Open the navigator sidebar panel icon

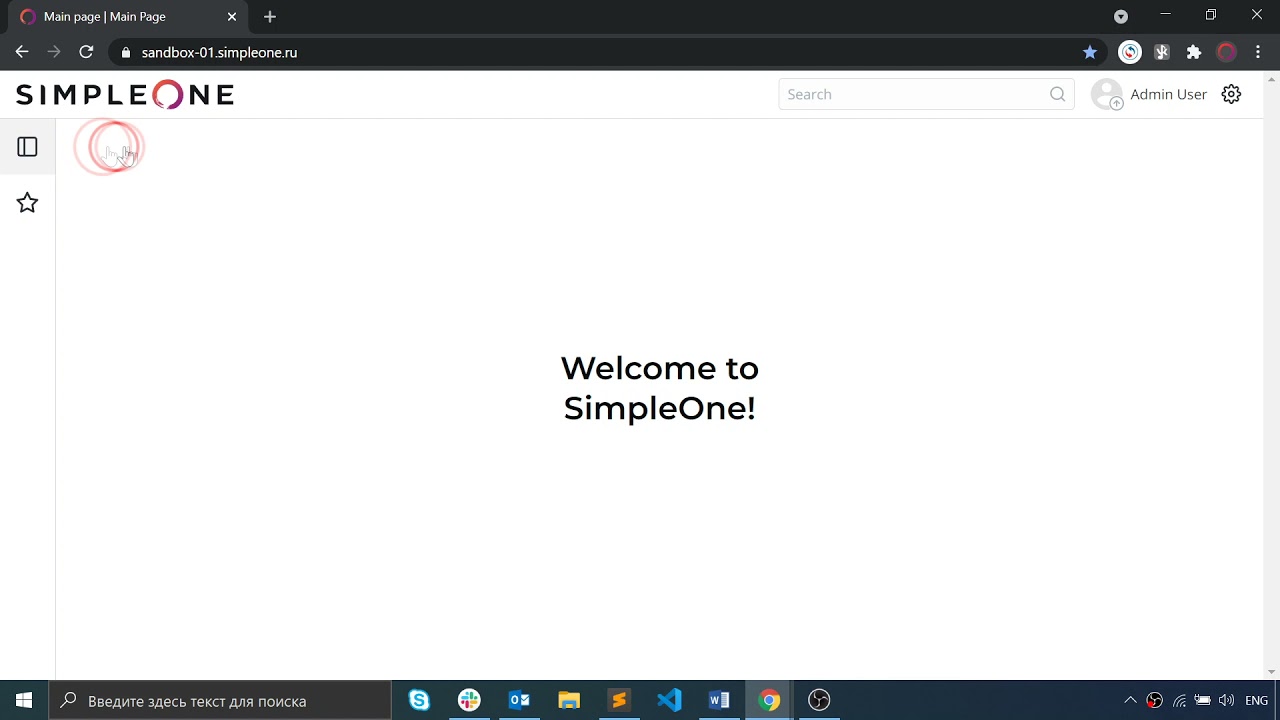[27, 147]
